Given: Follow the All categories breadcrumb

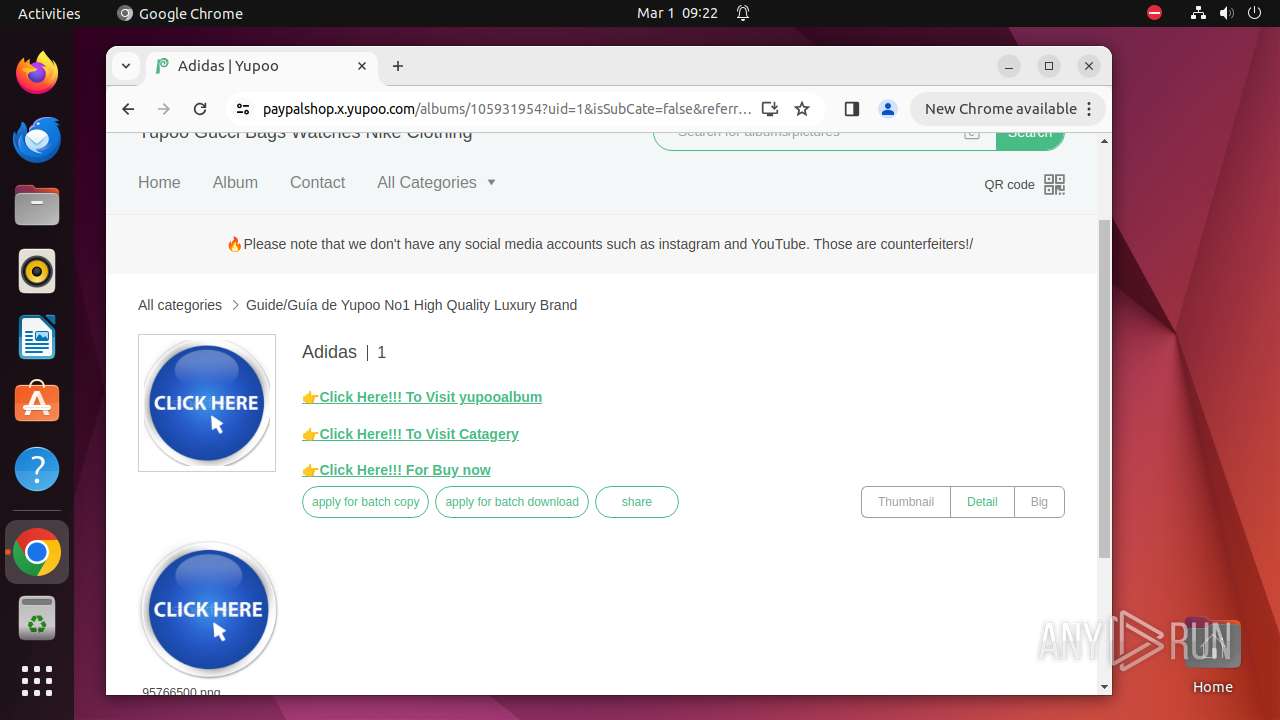Looking at the screenshot, I should [x=180, y=305].
